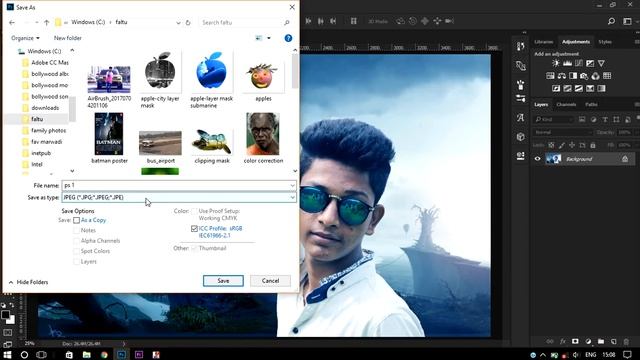This screenshot has height=360, width=640.
Task: Open the 3D panel cube icon
Action: (520, 137)
